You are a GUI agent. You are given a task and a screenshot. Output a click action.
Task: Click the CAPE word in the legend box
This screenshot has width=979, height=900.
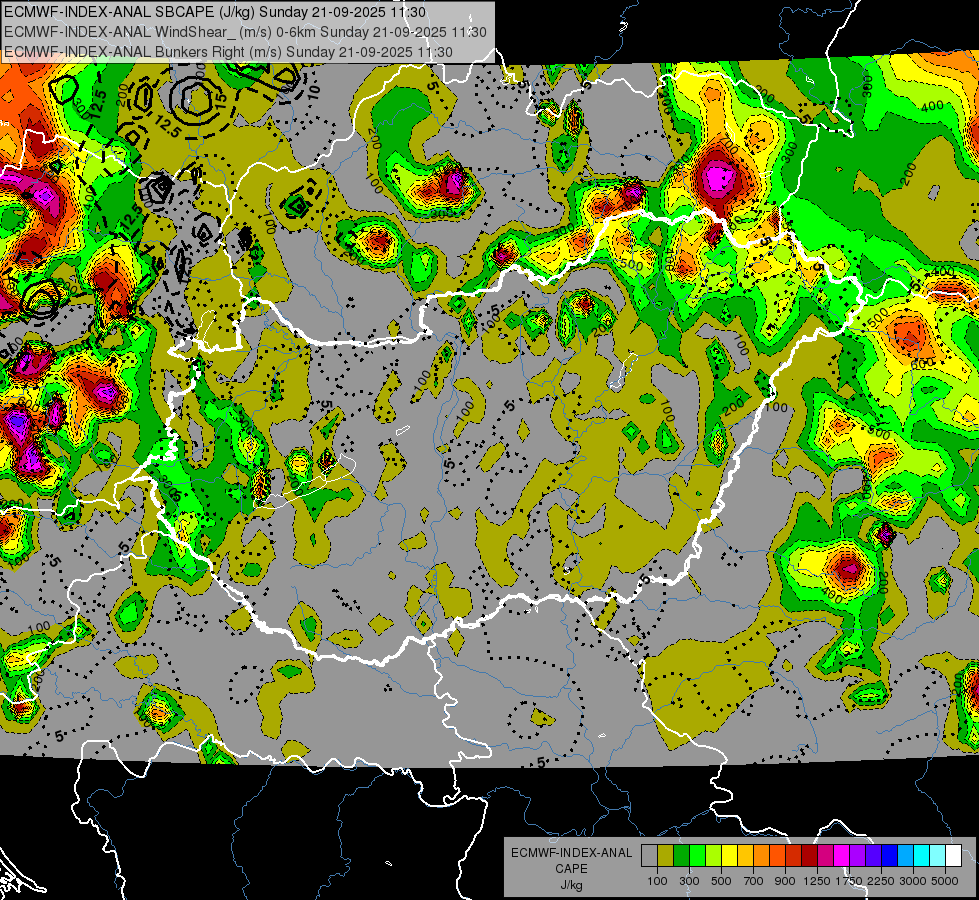571,869
